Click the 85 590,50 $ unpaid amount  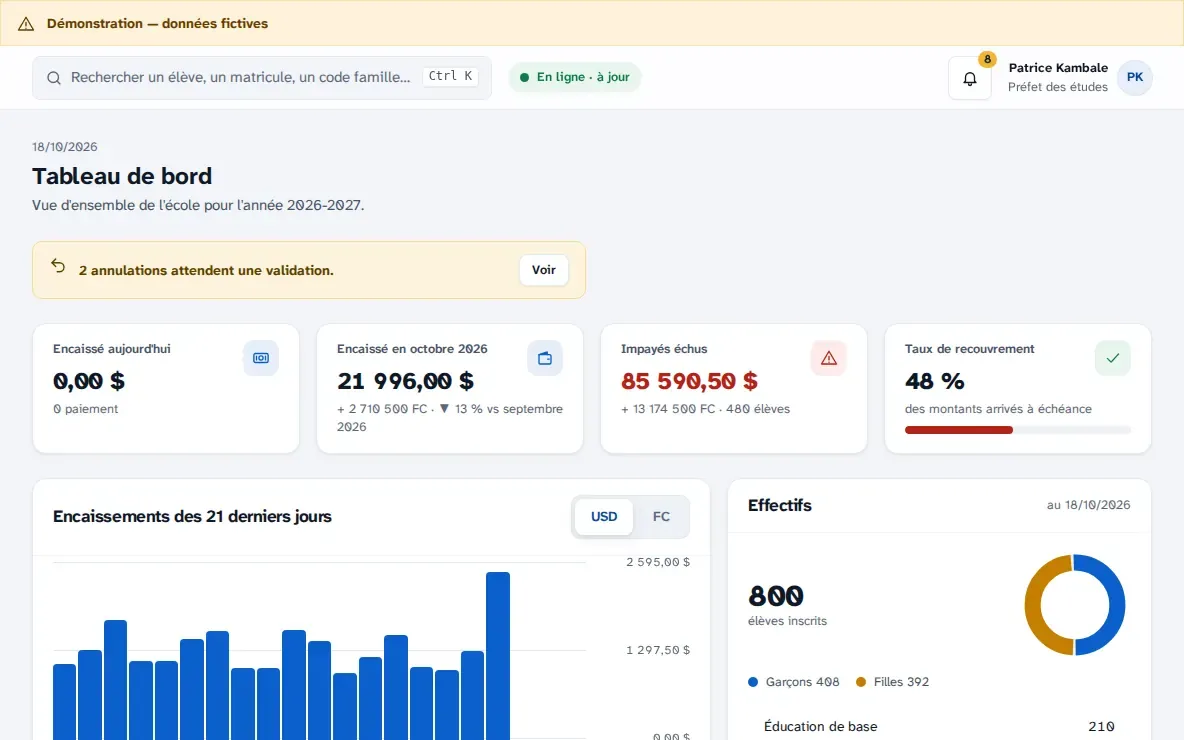[x=689, y=381]
